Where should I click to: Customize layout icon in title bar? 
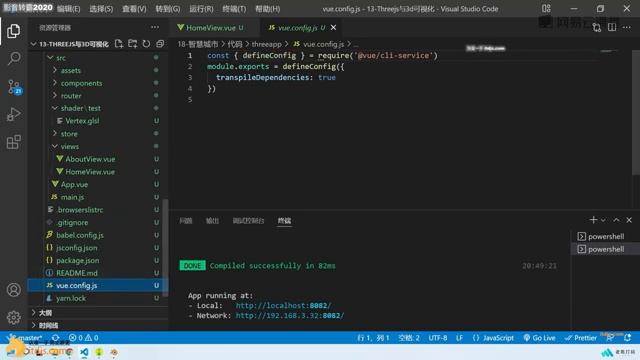[546, 9]
